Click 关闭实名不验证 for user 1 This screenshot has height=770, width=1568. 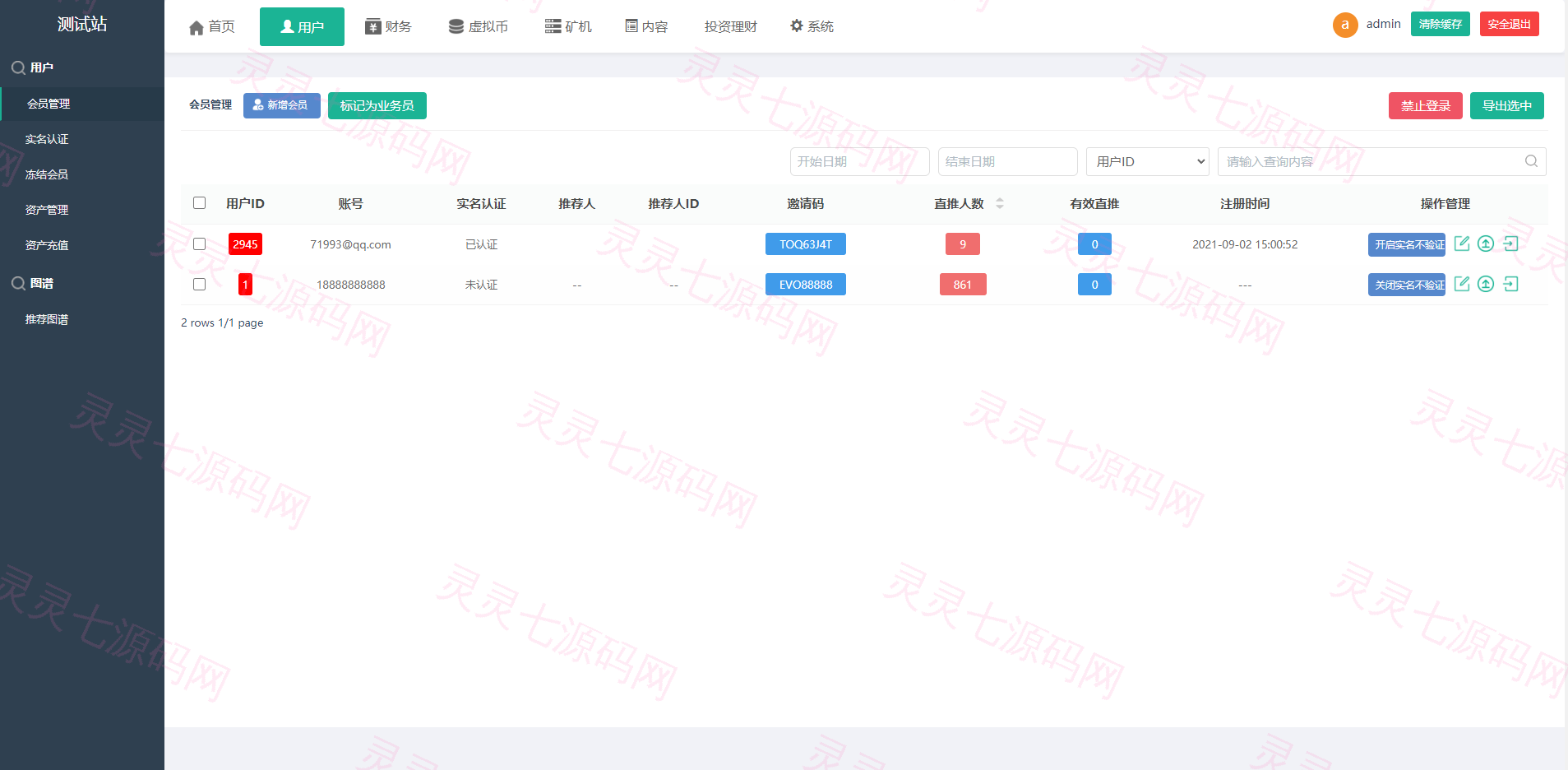pos(1407,285)
